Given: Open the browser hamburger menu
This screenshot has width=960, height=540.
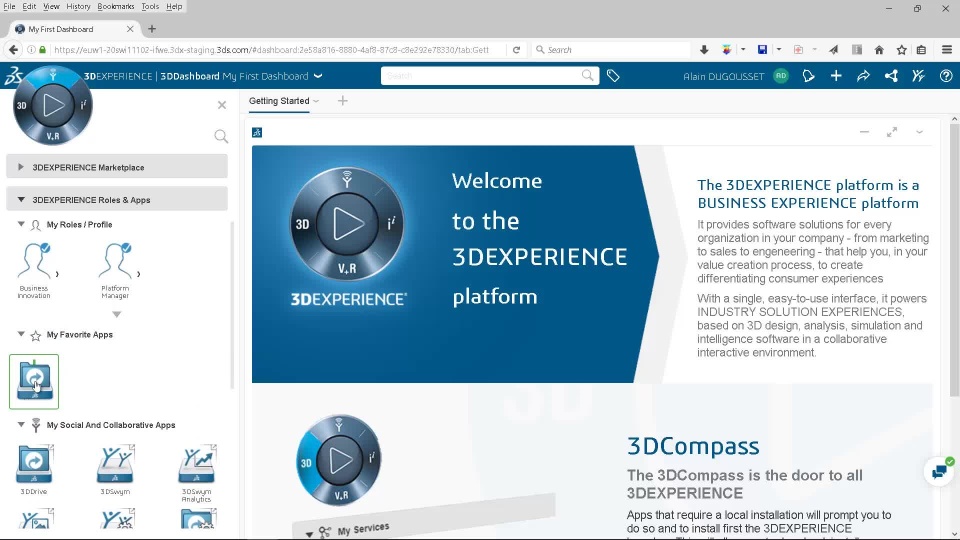Looking at the screenshot, I should [x=947, y=50].
